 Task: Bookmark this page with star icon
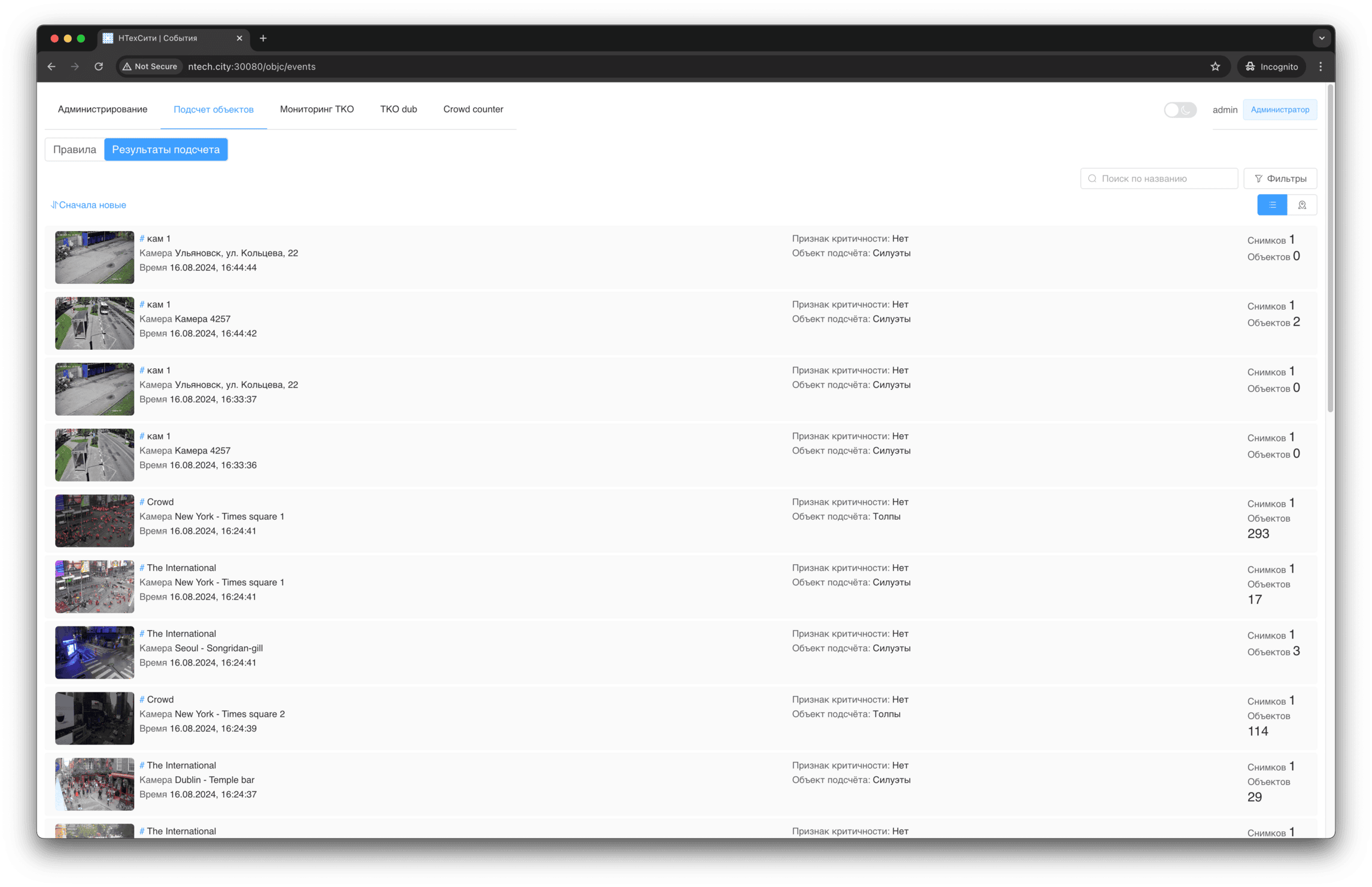click(1215, 66)
